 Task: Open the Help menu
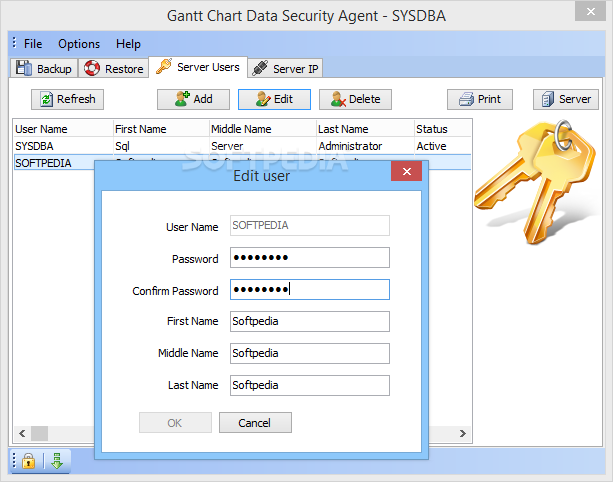click(128, 44)
